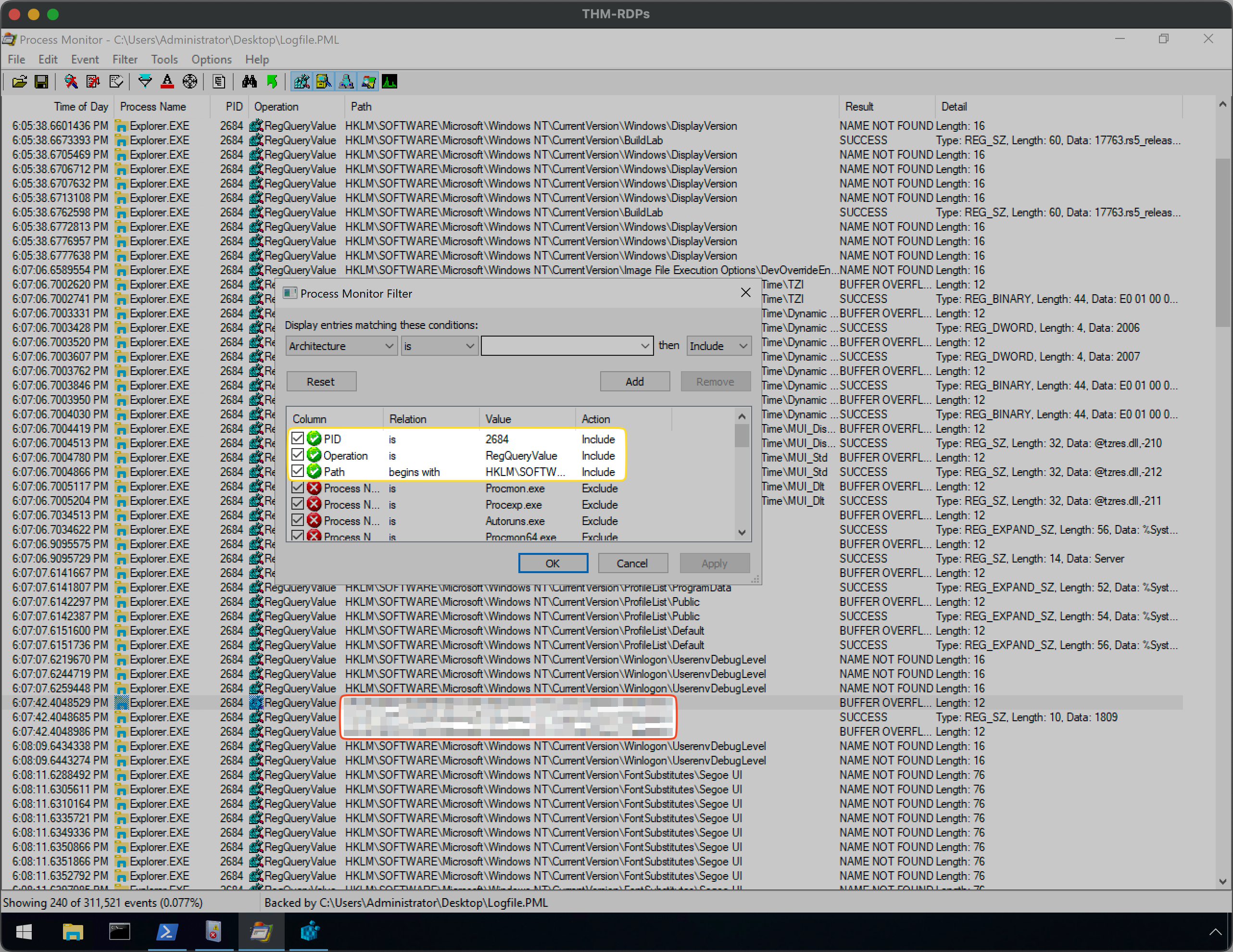This screenshot has height=952, width=1233.
Task: Toggle Show Process and Thread Activity icon
Action: pos(368,82)
